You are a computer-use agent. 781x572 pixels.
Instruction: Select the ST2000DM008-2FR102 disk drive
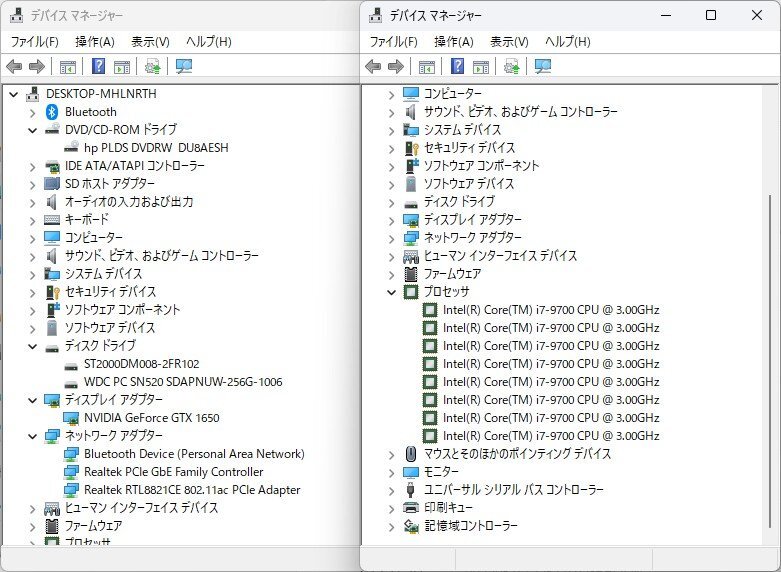(x=141, y=364)
